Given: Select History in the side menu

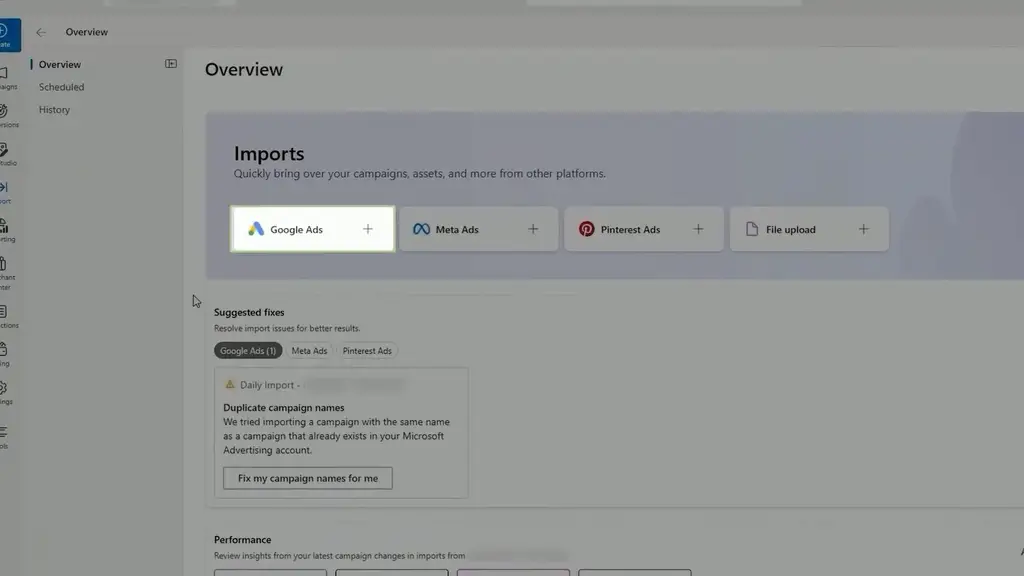Looking at the screenshot, I should pyautogui.click(x=54, y=110).
